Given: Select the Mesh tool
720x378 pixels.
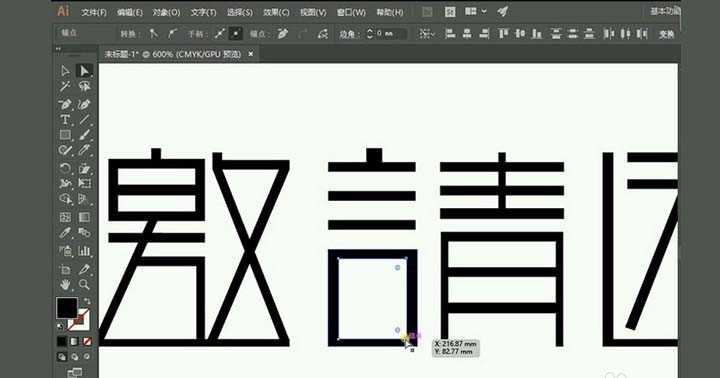Looking at the screenshot, I should 65,217.
